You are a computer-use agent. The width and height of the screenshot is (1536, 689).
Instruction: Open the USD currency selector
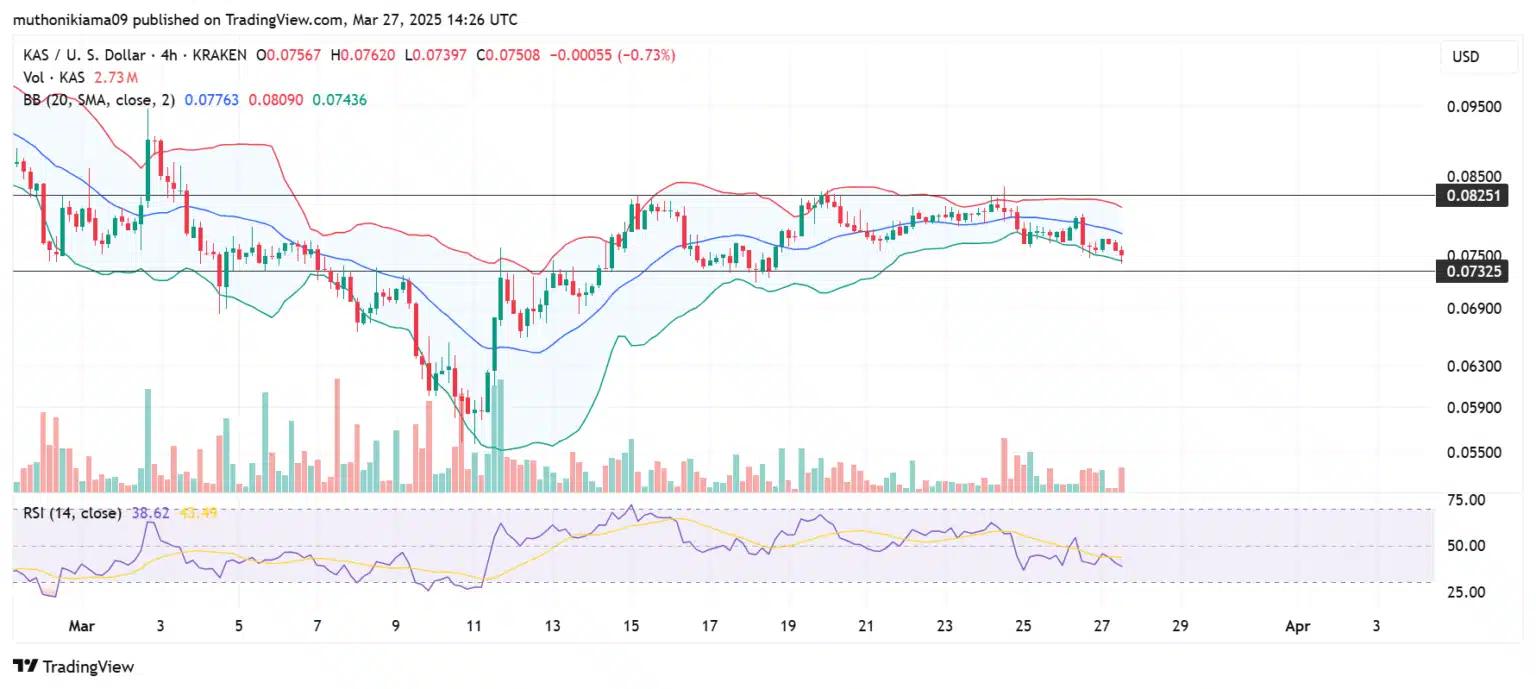(1465, 56)
